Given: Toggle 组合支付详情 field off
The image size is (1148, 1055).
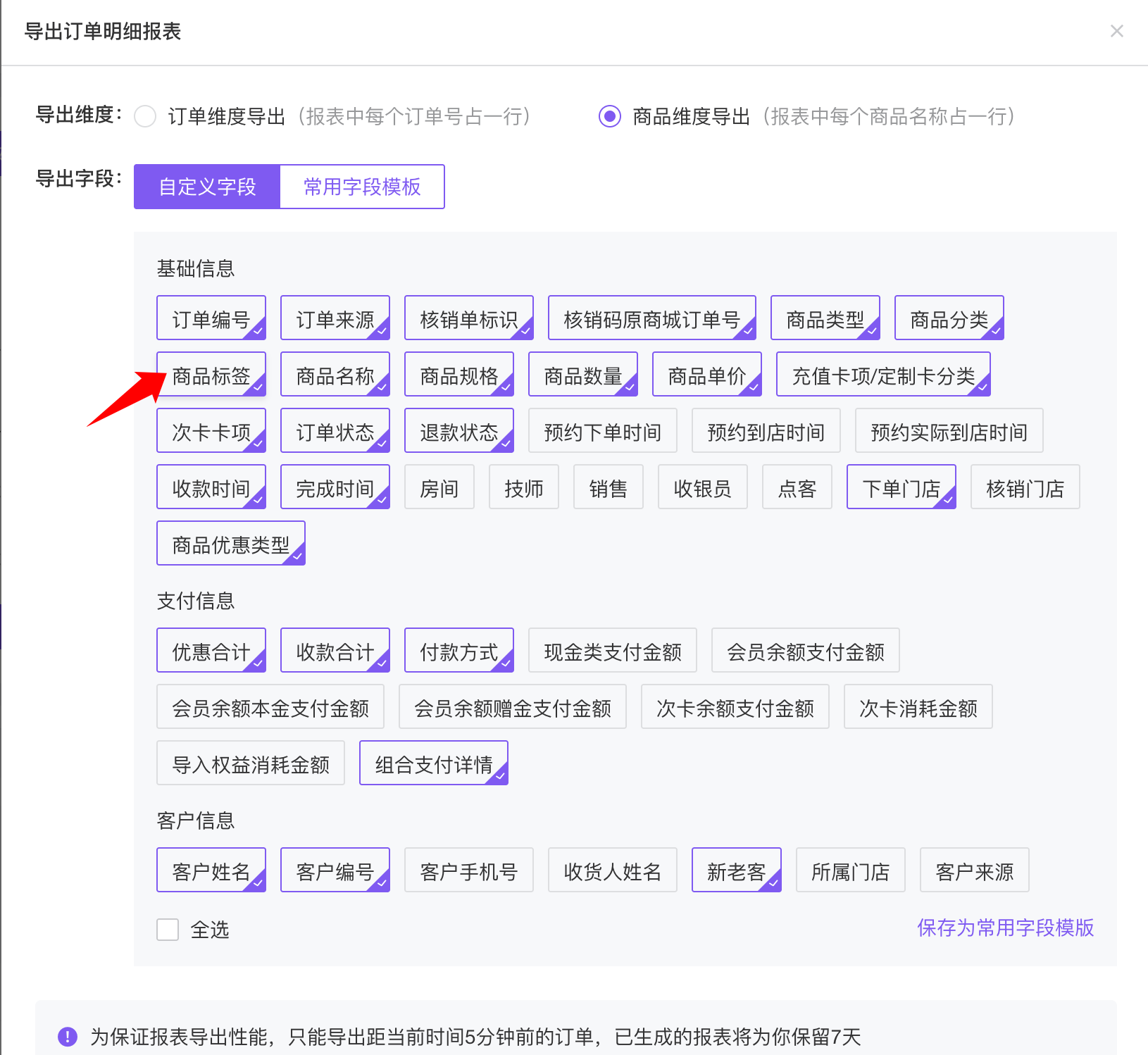Looking at the screenshot, I should pos(433,765).
